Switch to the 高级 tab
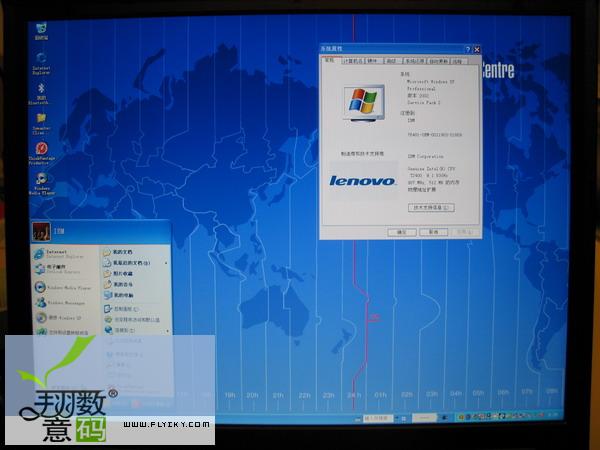 coord(392,61)
